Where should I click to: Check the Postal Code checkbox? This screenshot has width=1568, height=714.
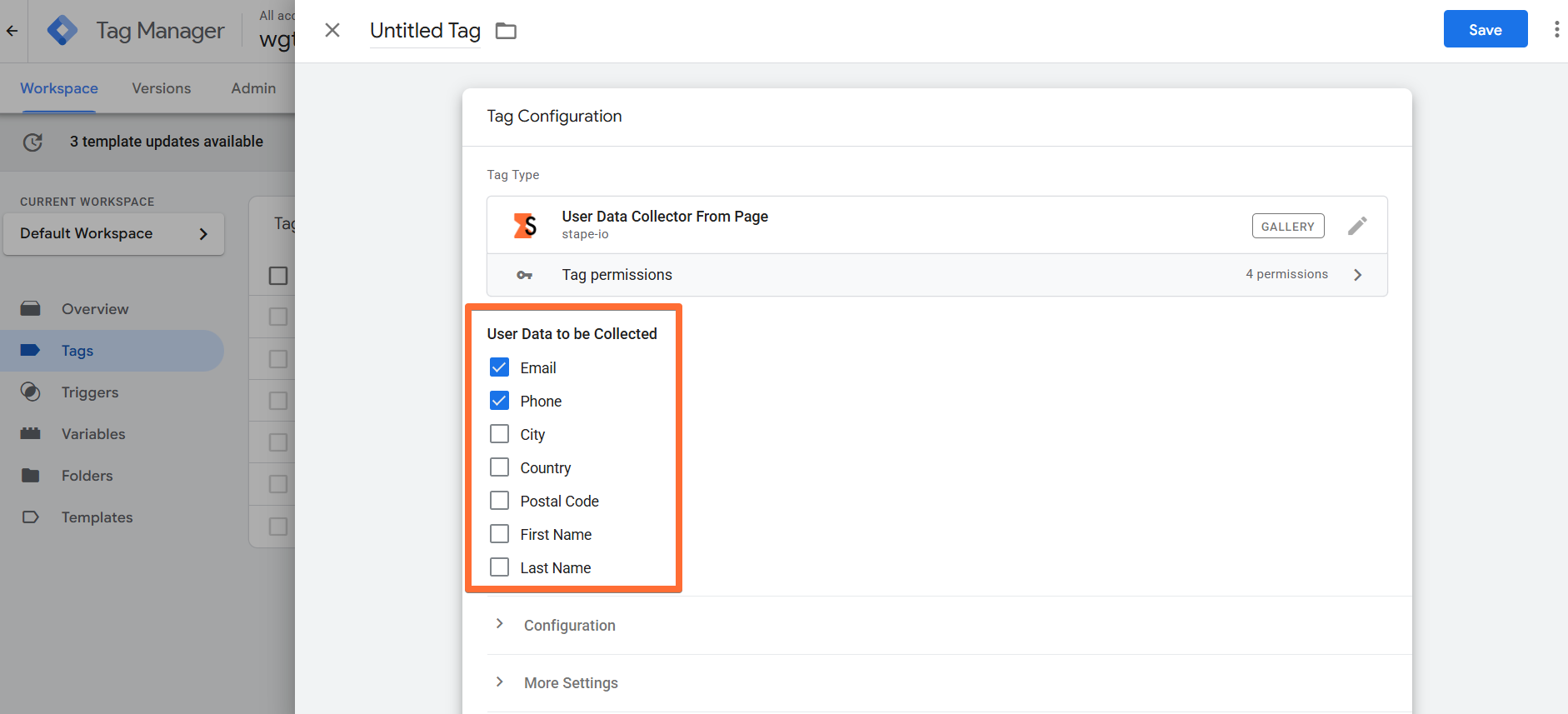(x=499, y=501)
